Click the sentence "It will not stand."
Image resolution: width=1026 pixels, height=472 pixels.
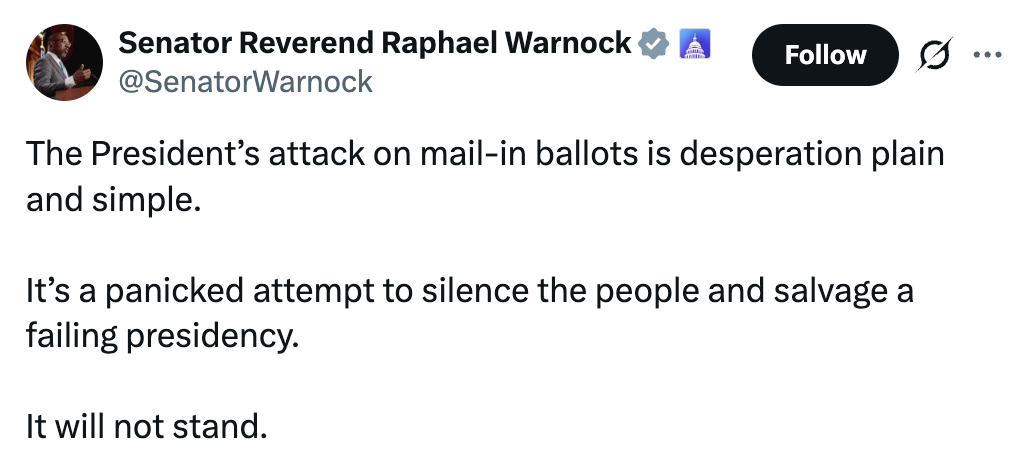pyautogui.click(x=147, y=427)
